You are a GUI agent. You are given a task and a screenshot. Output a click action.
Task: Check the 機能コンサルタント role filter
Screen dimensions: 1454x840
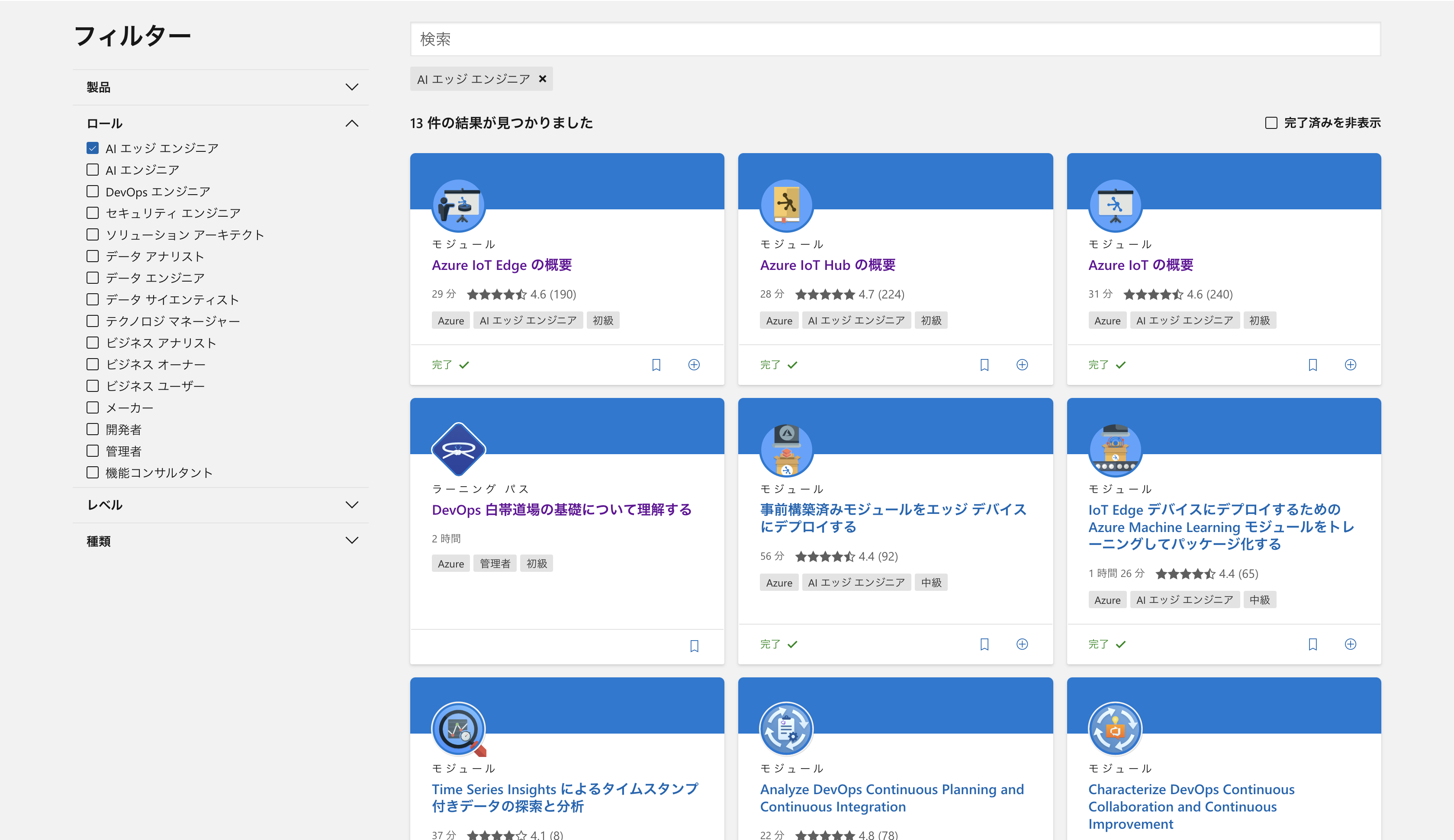click(x=92, y=472)
